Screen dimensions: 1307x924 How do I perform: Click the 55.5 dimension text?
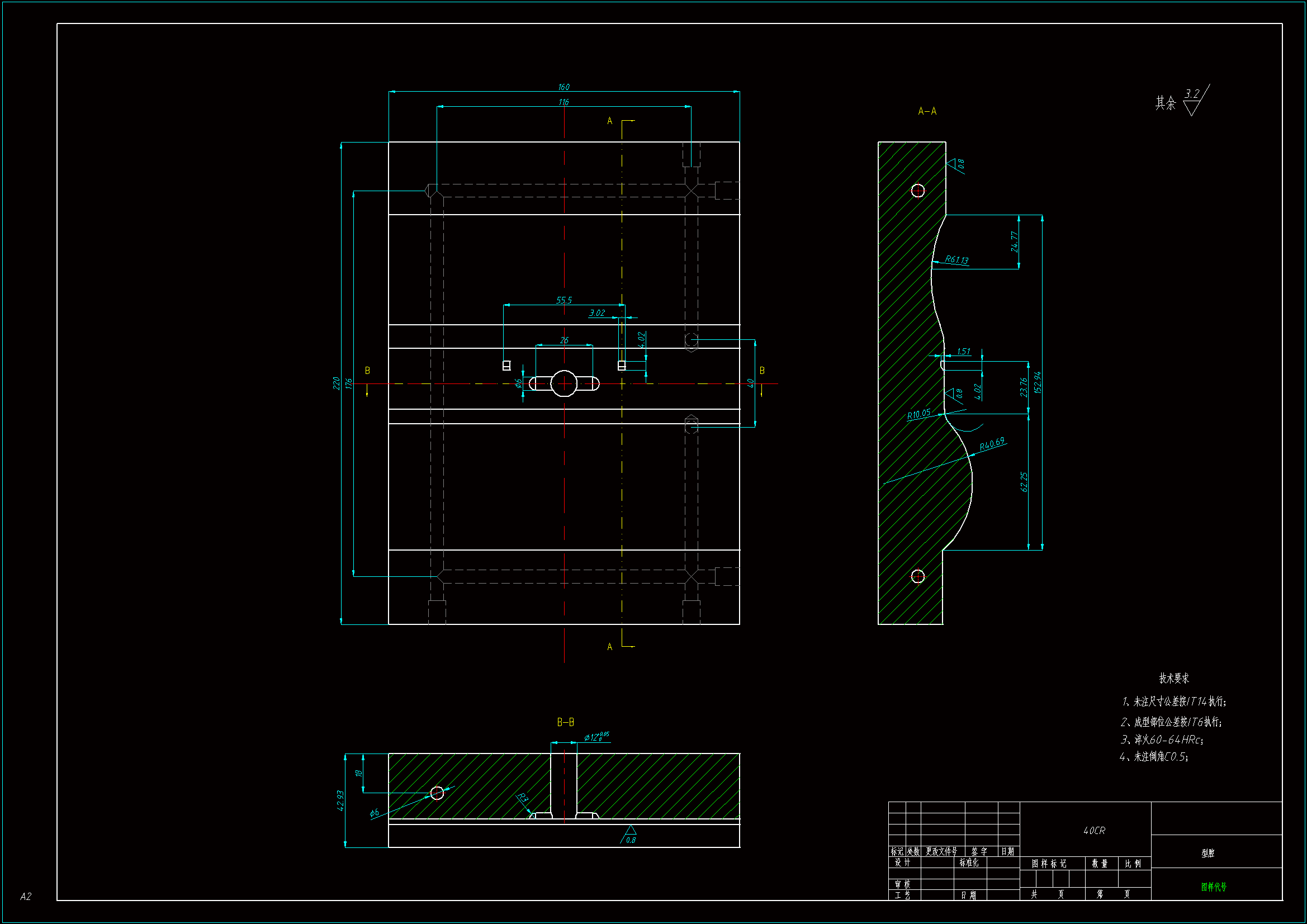tap(563, 300)
